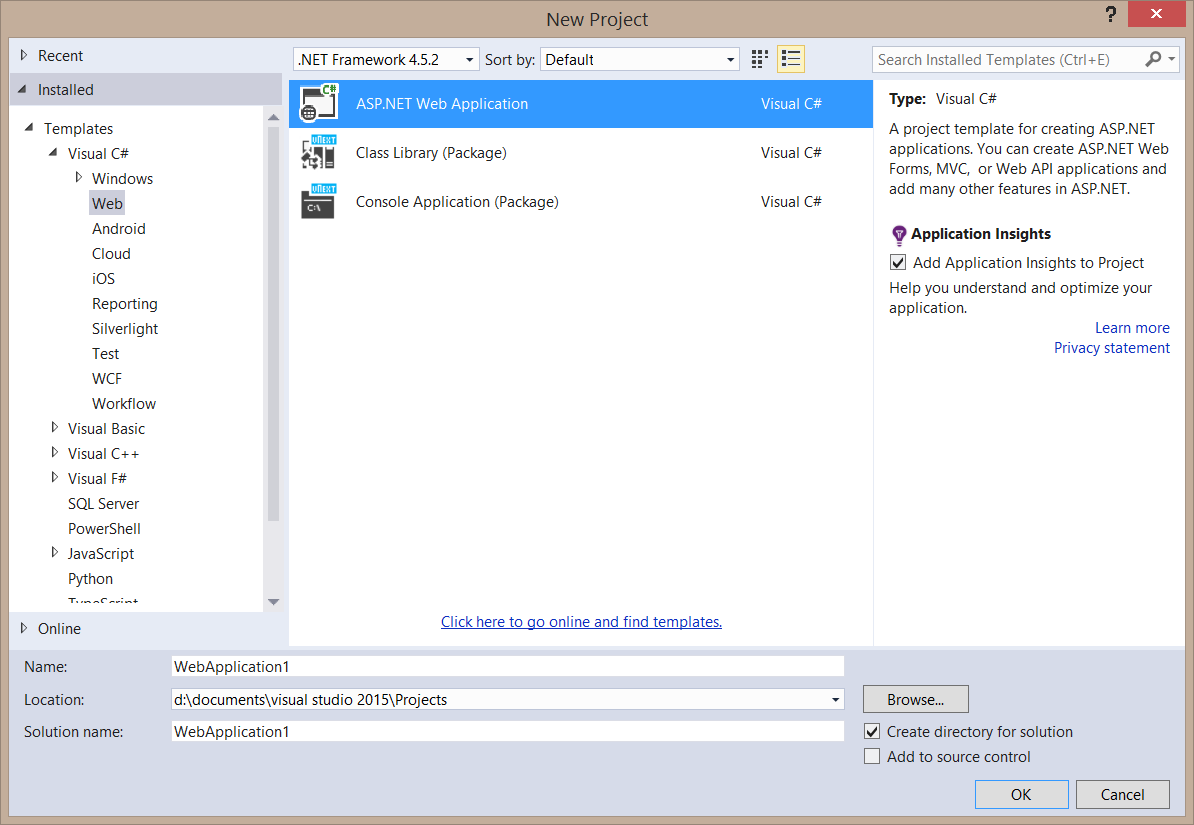Image resolution: width=1194 pixels, height=825 pixels.
Task: Click the tree scrollbar up arrow
Action: coord(273,117)
